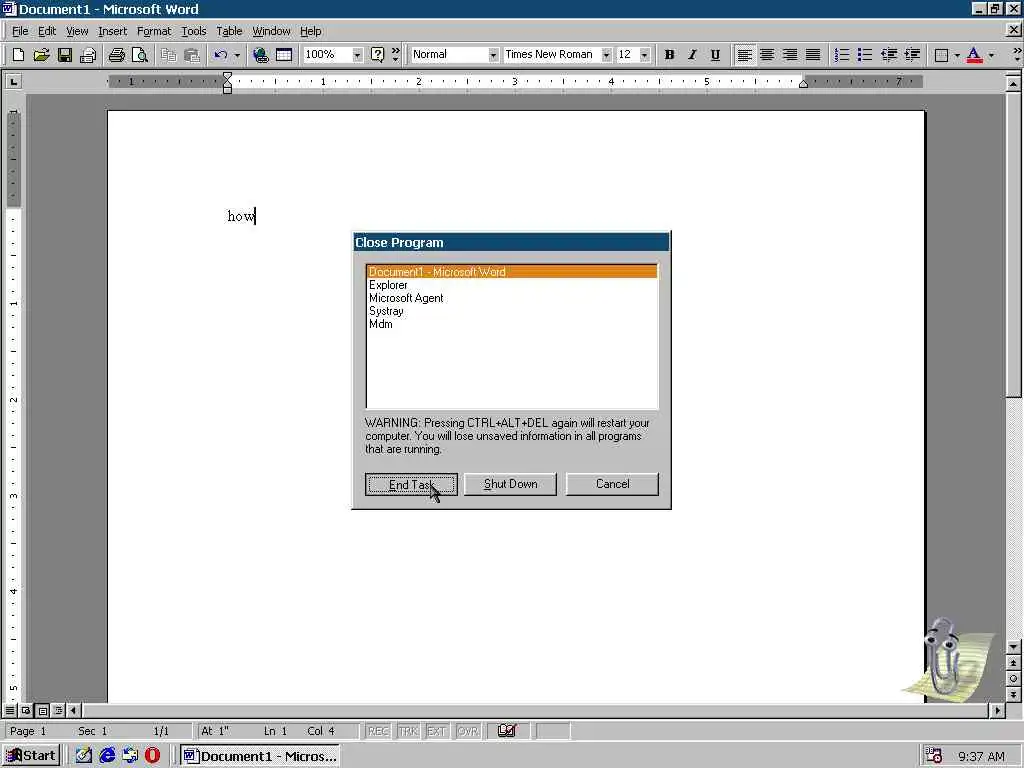Create a new blank document
This screenshot has height=768, width=1024.
point(18,55)
